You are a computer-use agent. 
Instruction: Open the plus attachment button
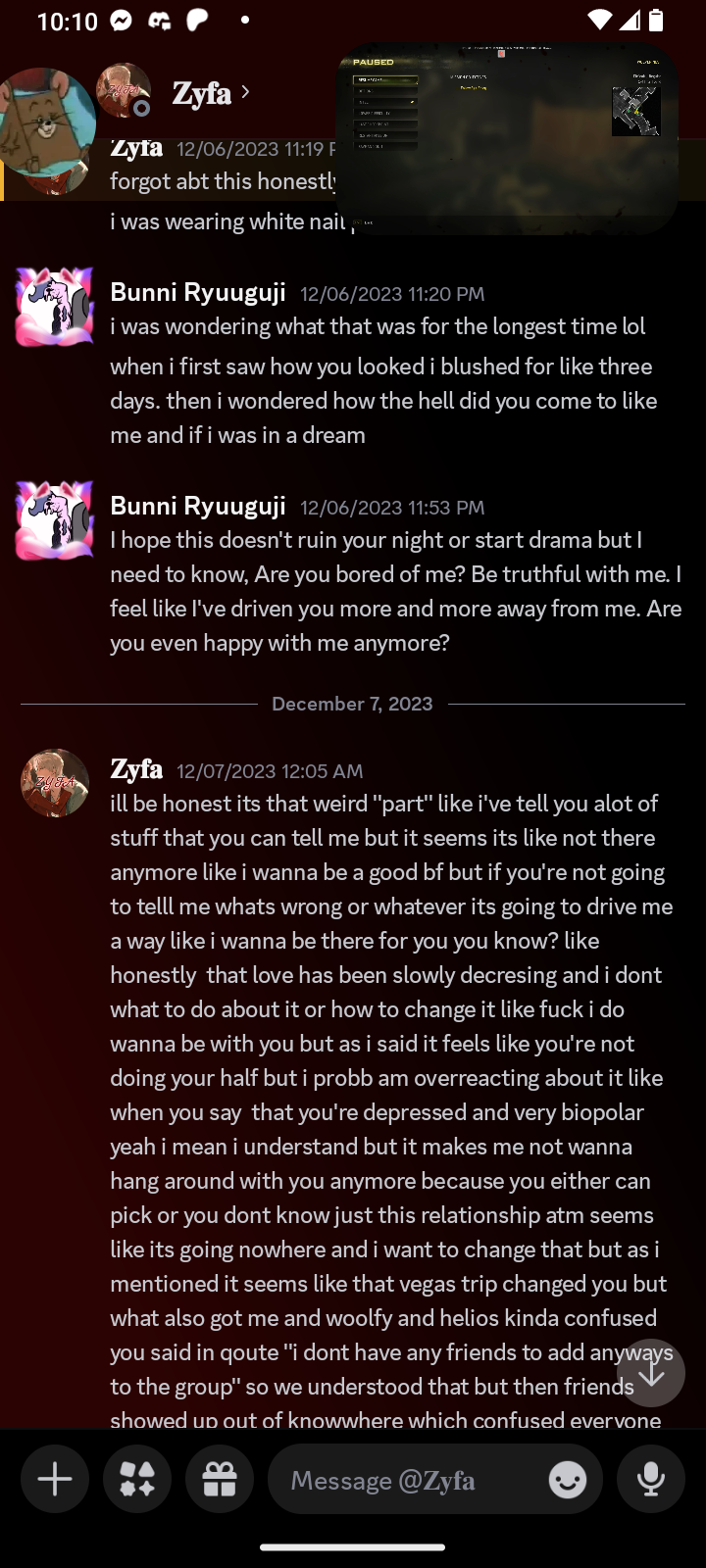[x=55, y=1479]
